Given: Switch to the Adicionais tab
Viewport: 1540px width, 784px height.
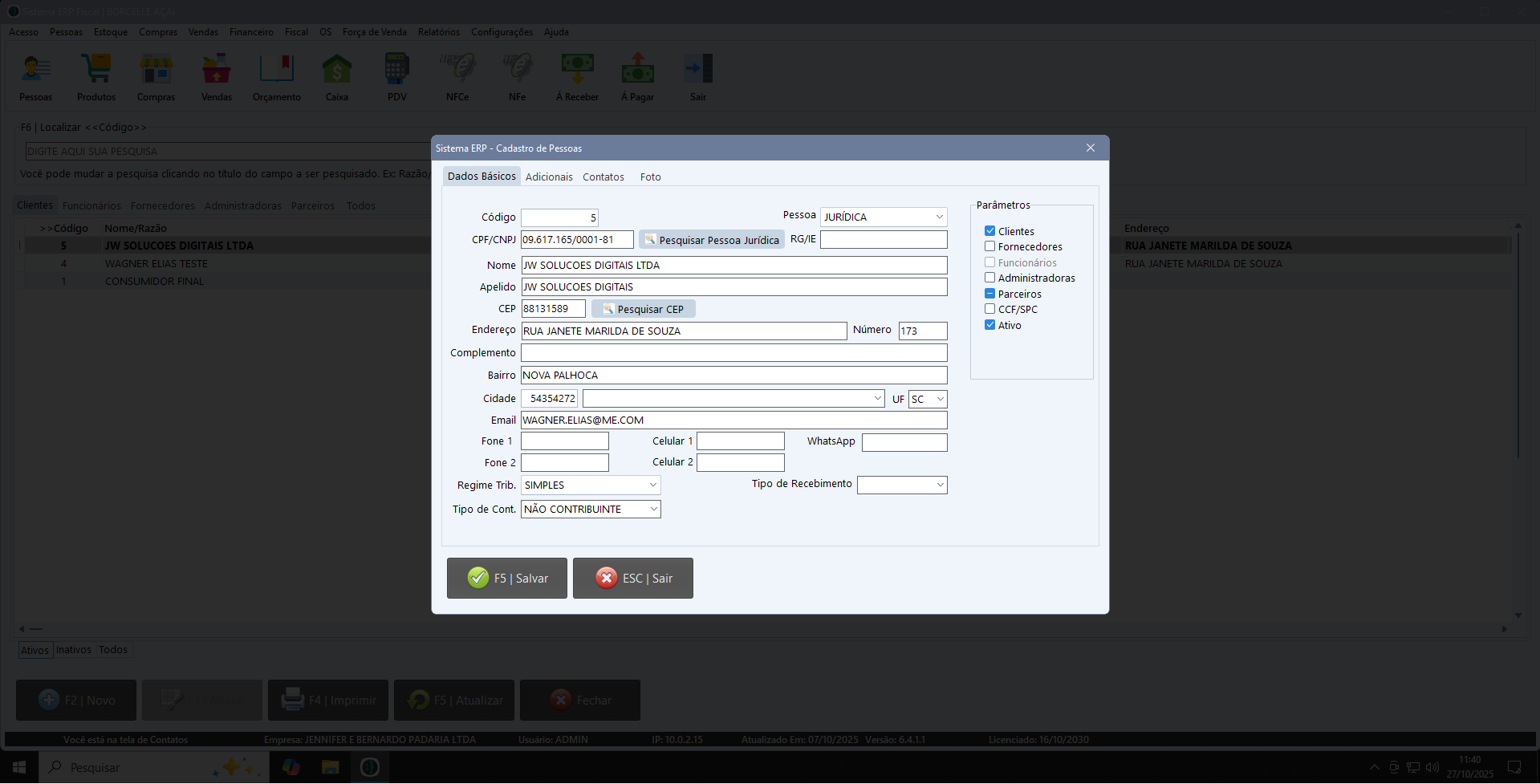Looking at the screenshot, I should click(549, 177).
